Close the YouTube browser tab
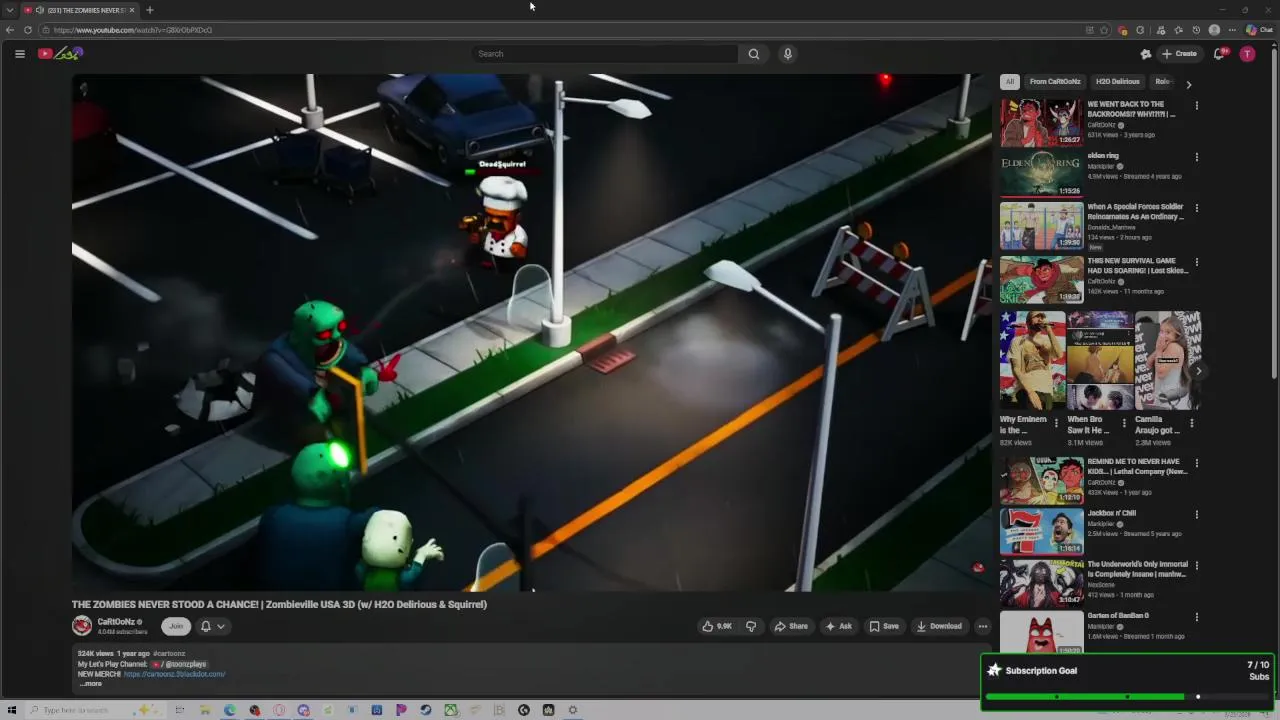 [132, 10]
